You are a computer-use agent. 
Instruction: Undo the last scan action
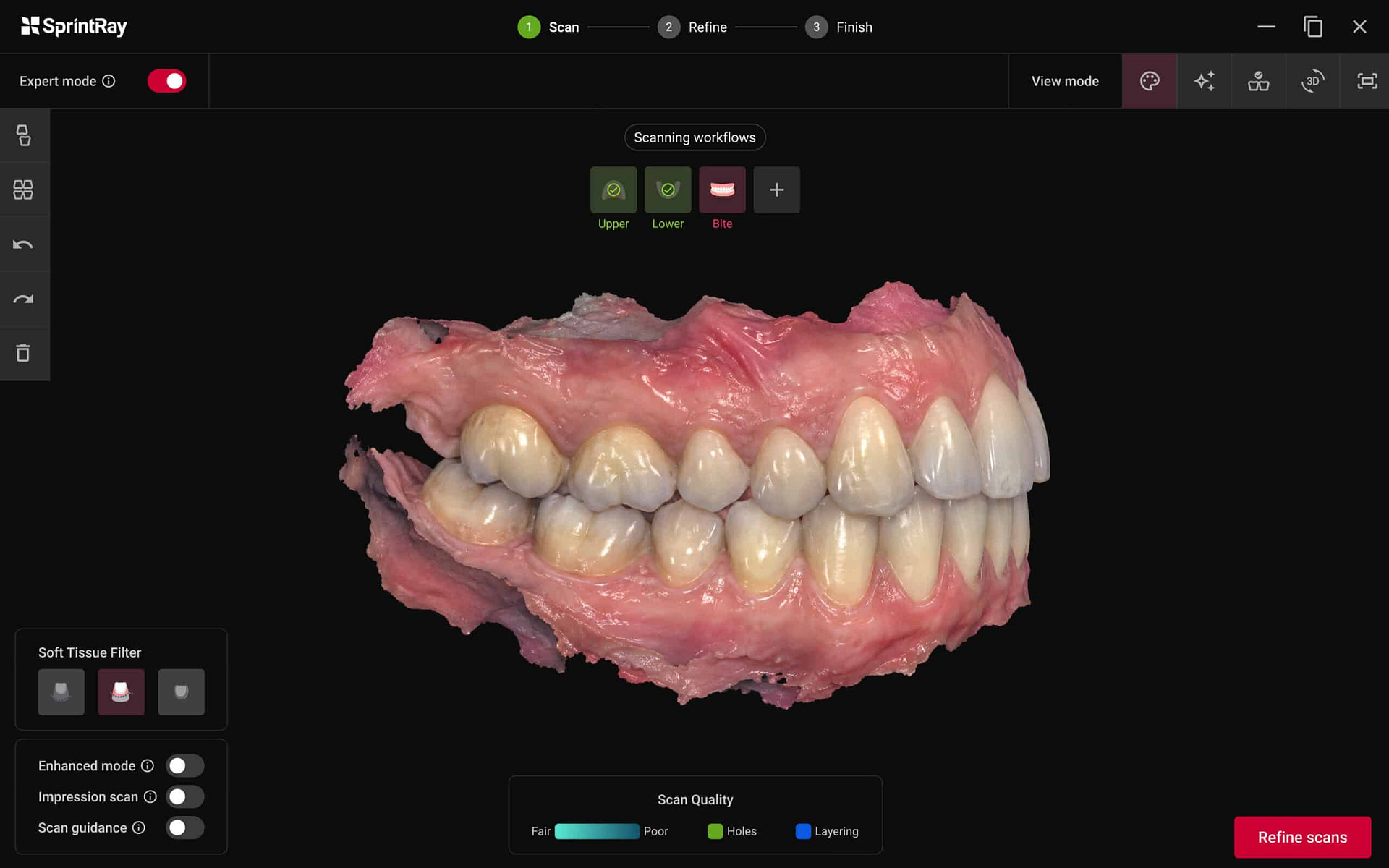tap(24, 244)
